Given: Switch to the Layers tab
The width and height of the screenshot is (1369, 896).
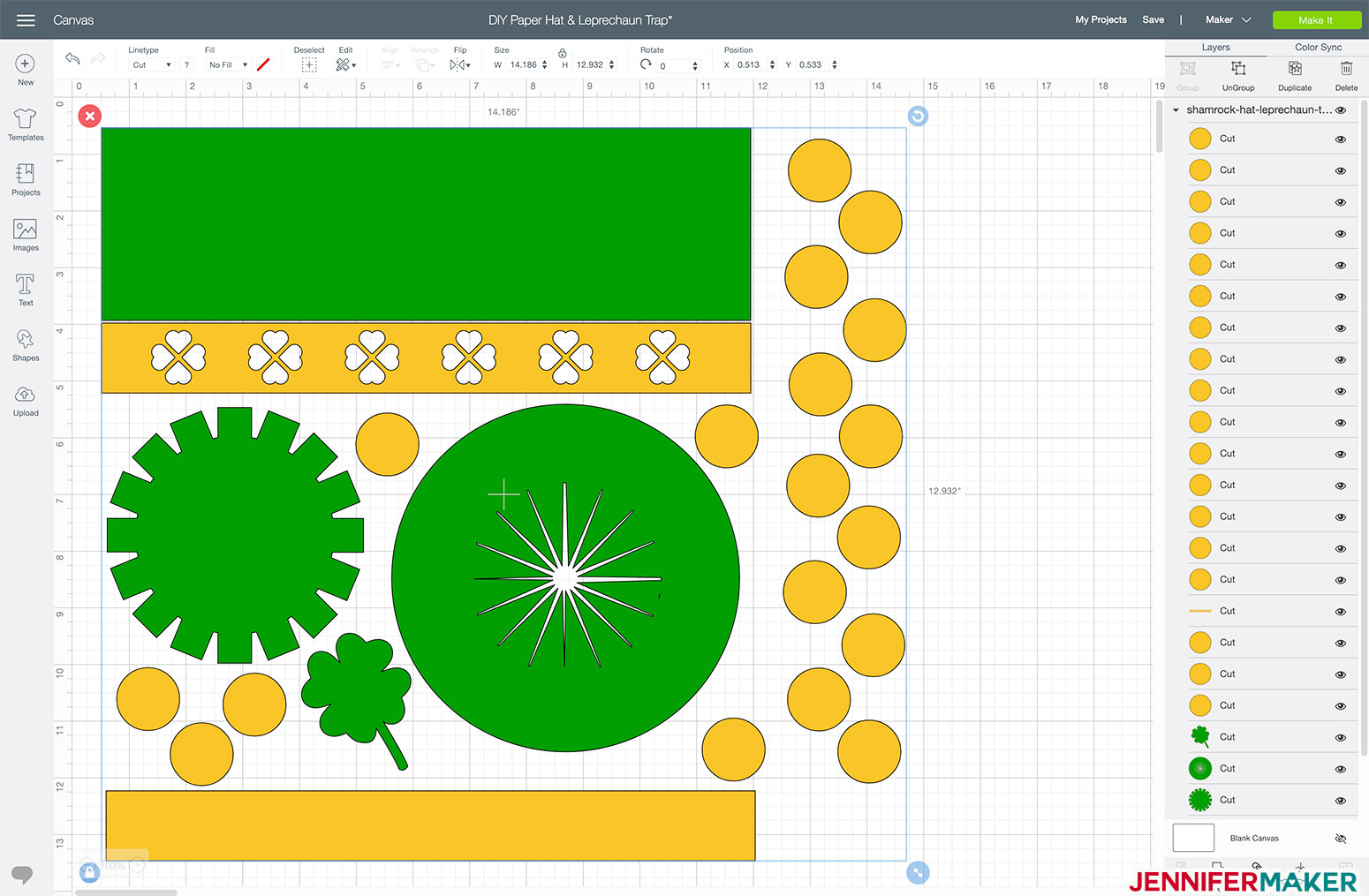Looking at the screenshot, I should (x=1215, y=48).
